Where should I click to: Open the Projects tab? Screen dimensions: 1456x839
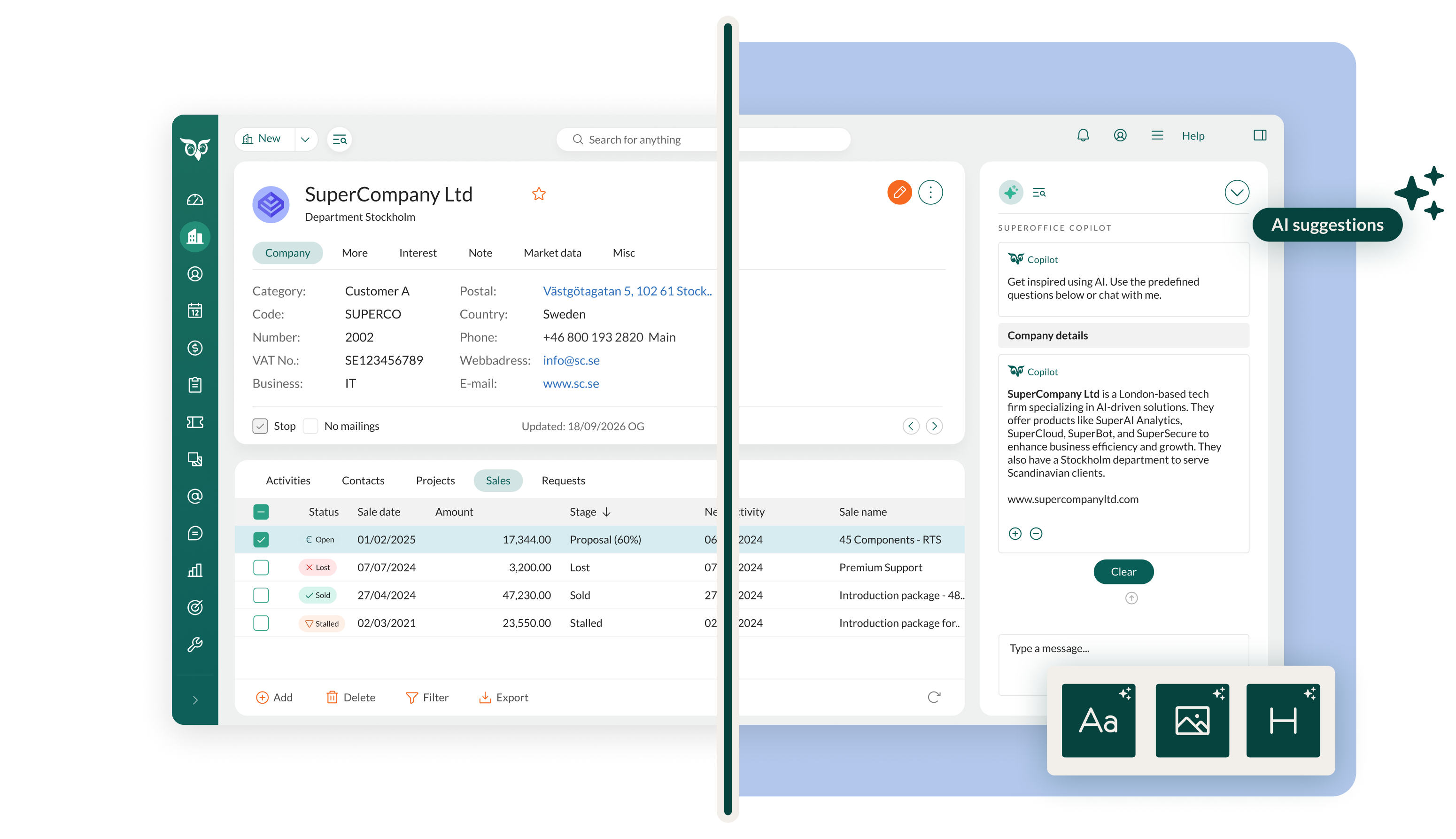(x=435, y=481)
